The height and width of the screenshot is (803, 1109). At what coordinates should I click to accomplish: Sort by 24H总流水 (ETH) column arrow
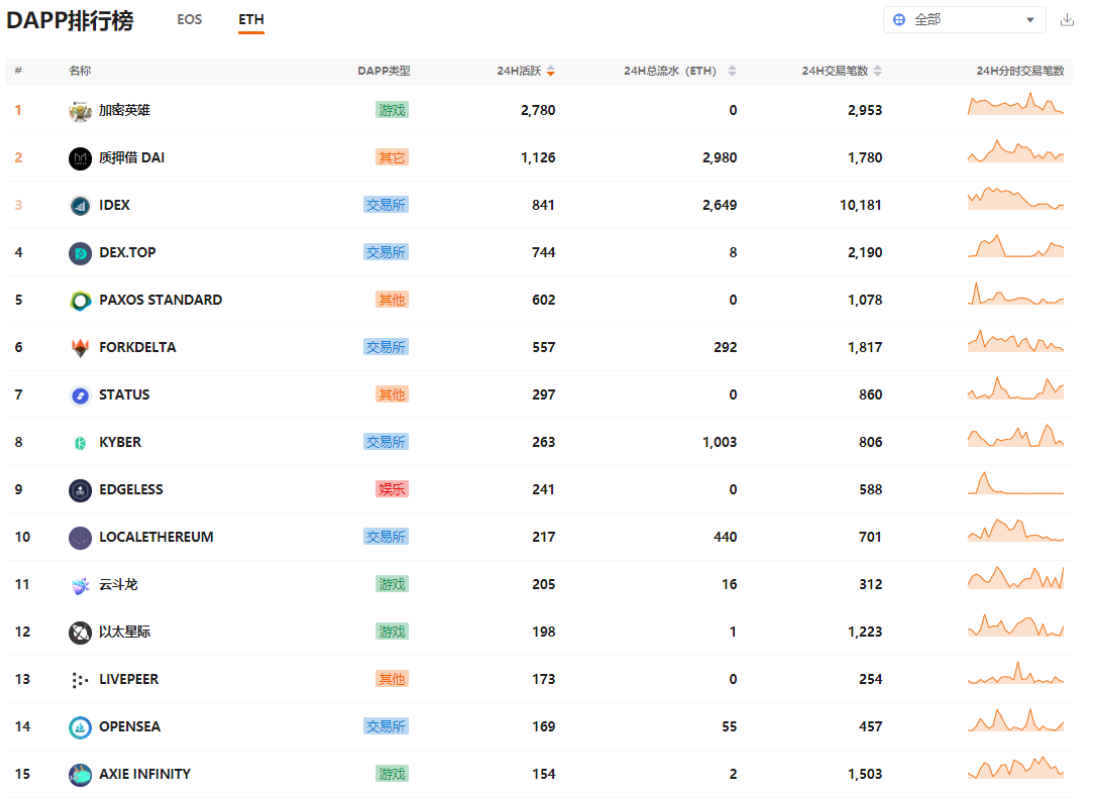(x=732, y=71)
